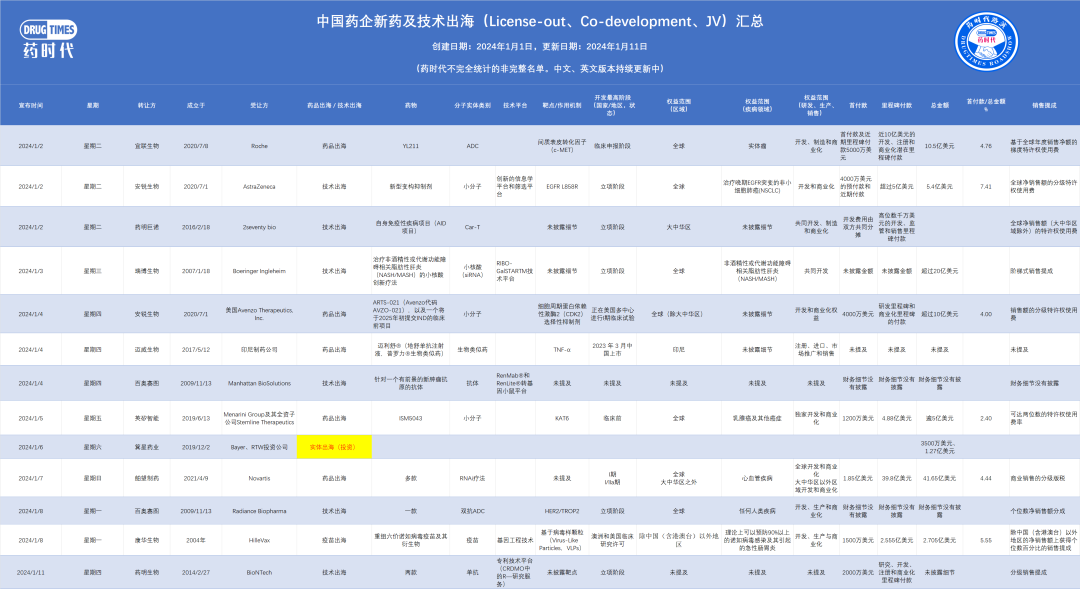This screenshot has height=589, width=1080.
Task: Select the 41.65亿美元 total amount cell
Action: [939, 478]
